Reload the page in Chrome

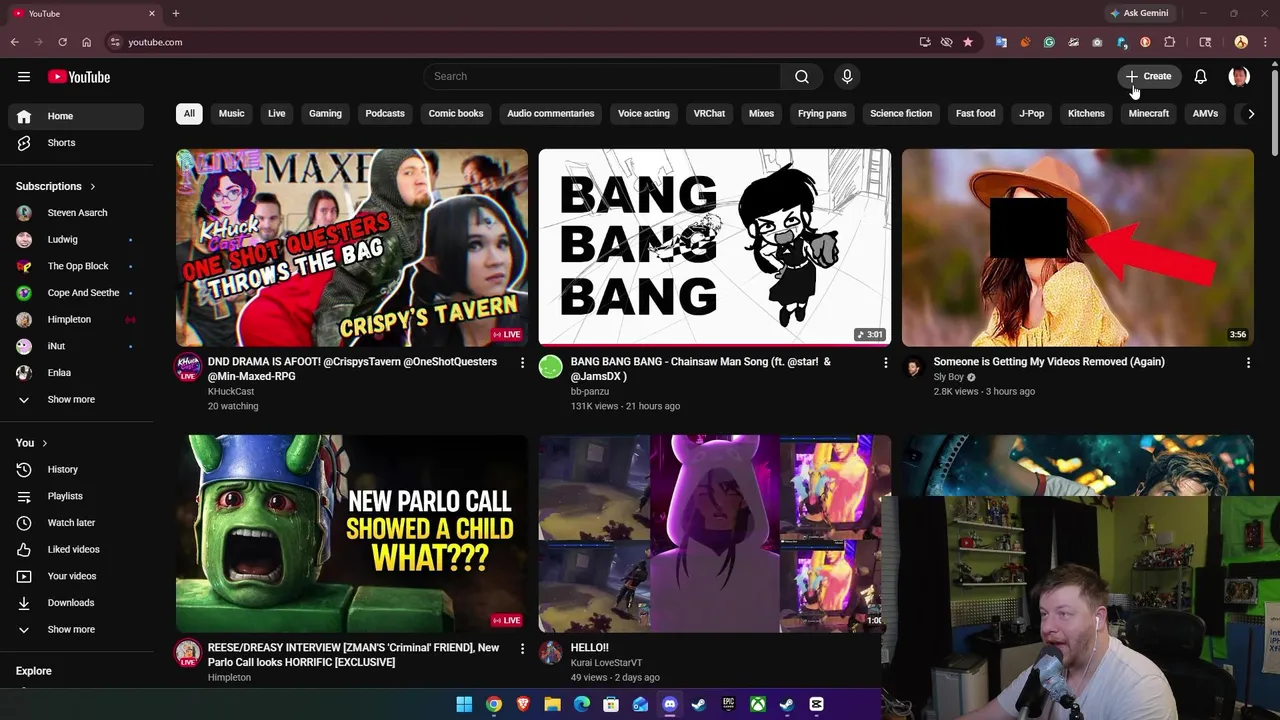62,42
